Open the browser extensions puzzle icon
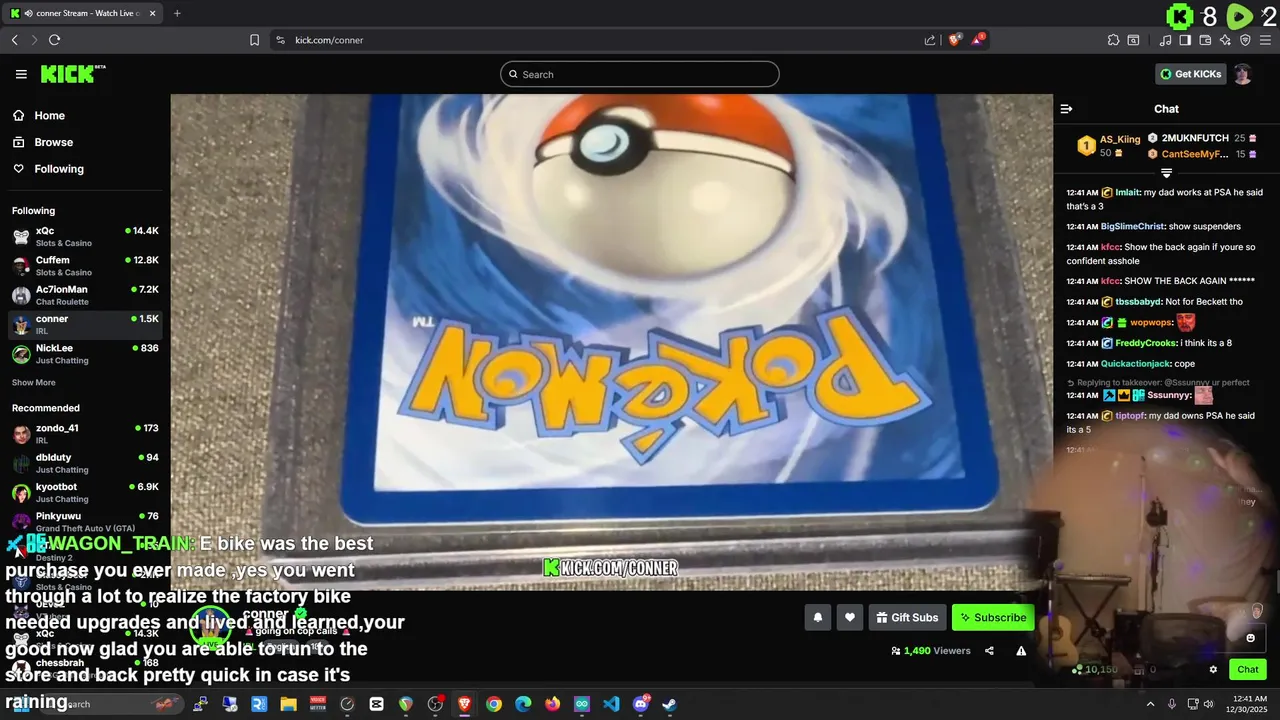 coord(1113,40)
